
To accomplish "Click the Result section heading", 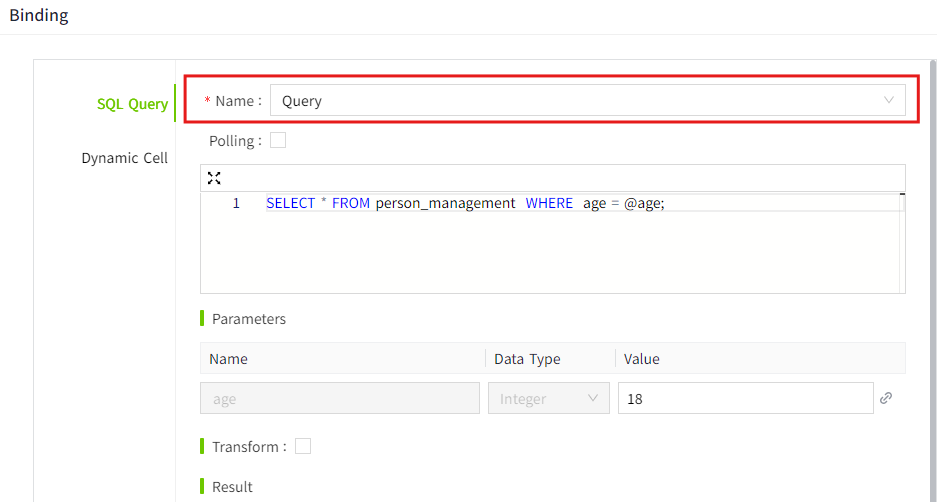I will [232, 487].
